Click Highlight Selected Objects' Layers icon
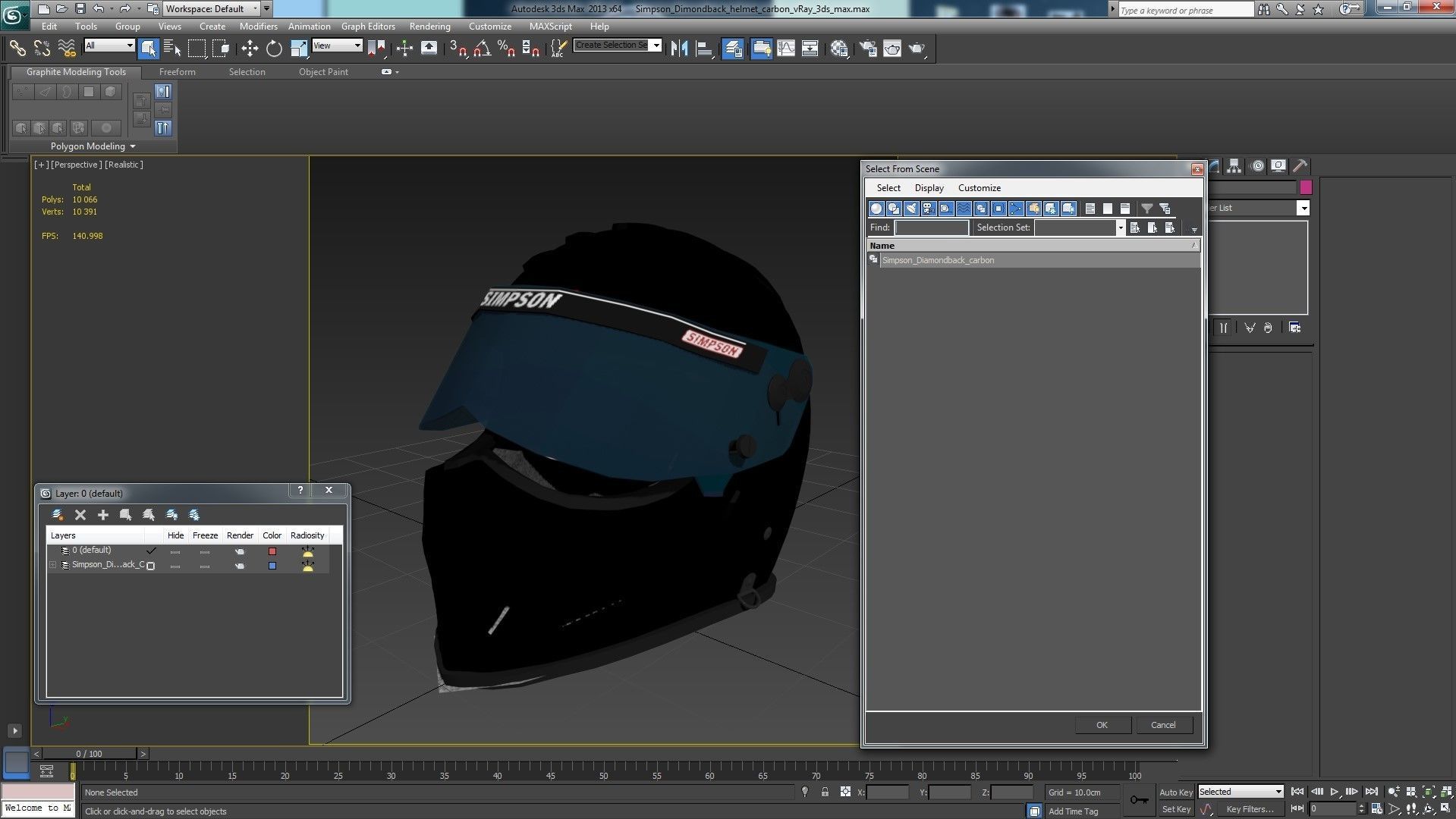This screenshot has width=1456, height=819. pos(149,515)
